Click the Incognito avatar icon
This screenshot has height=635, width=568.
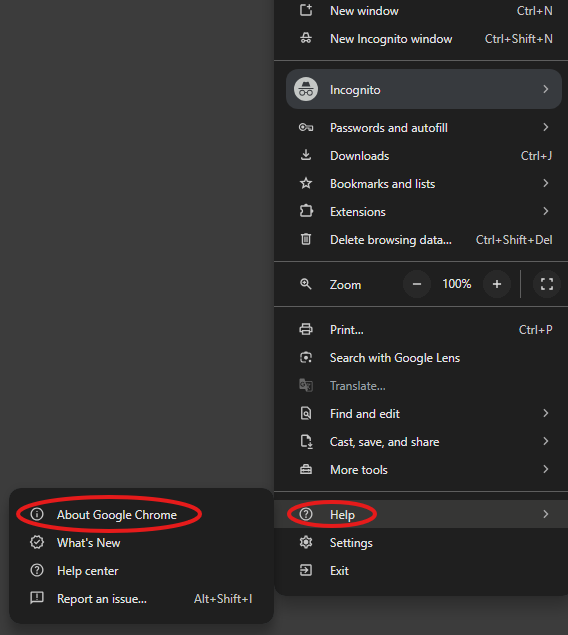(x=306, y=89)
